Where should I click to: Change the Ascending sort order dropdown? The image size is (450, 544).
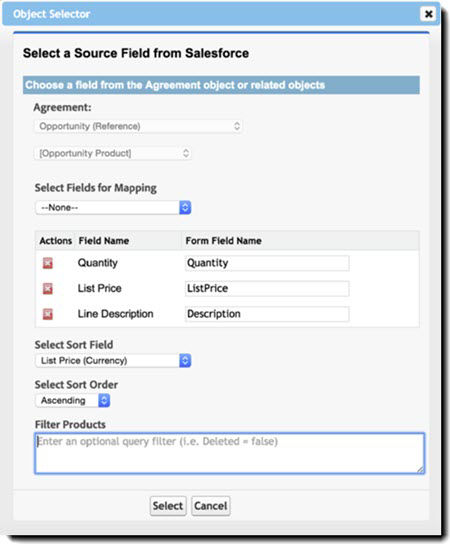point(73,400)
